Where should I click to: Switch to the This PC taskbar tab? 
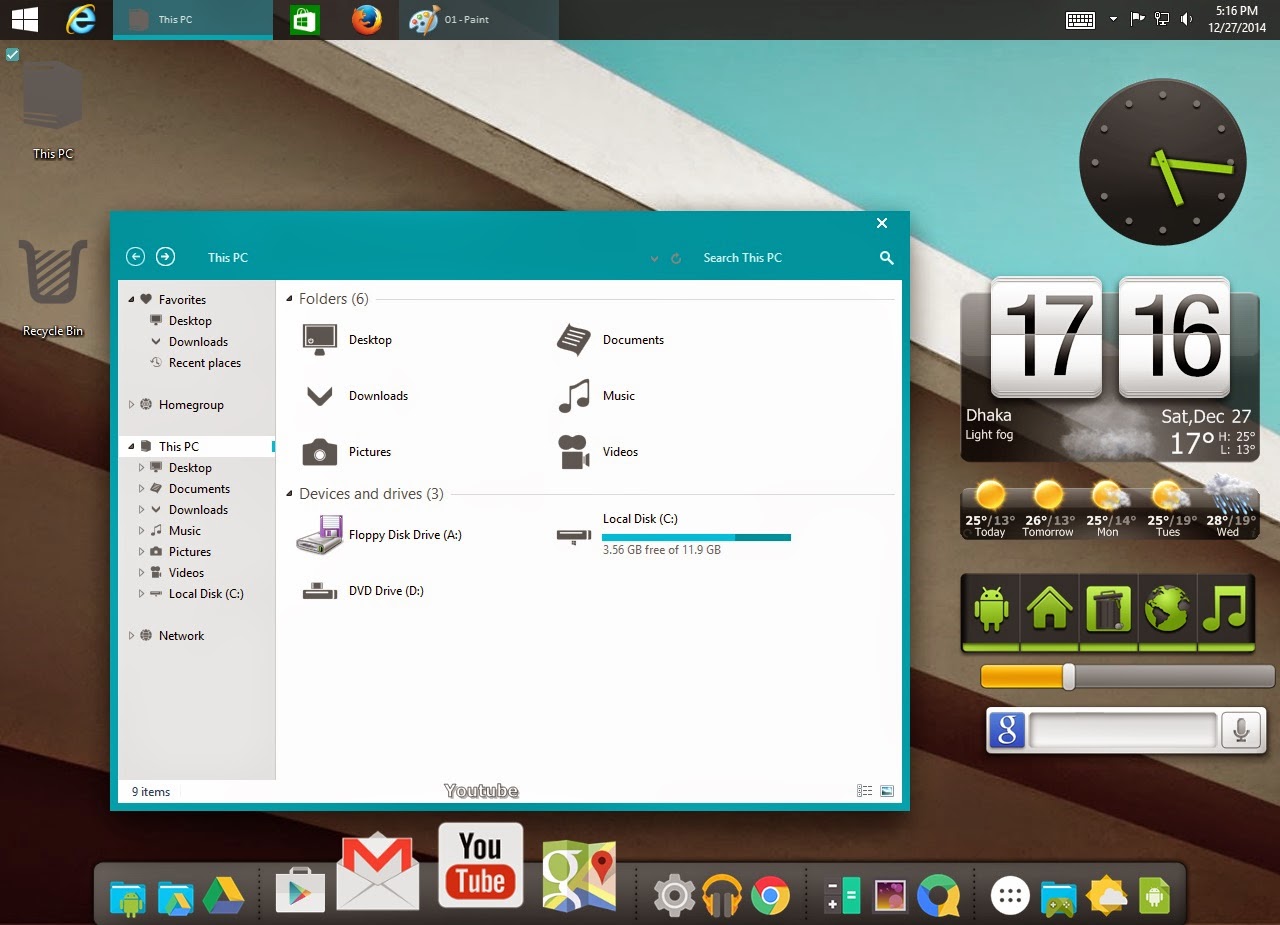(x=193, y=19)
